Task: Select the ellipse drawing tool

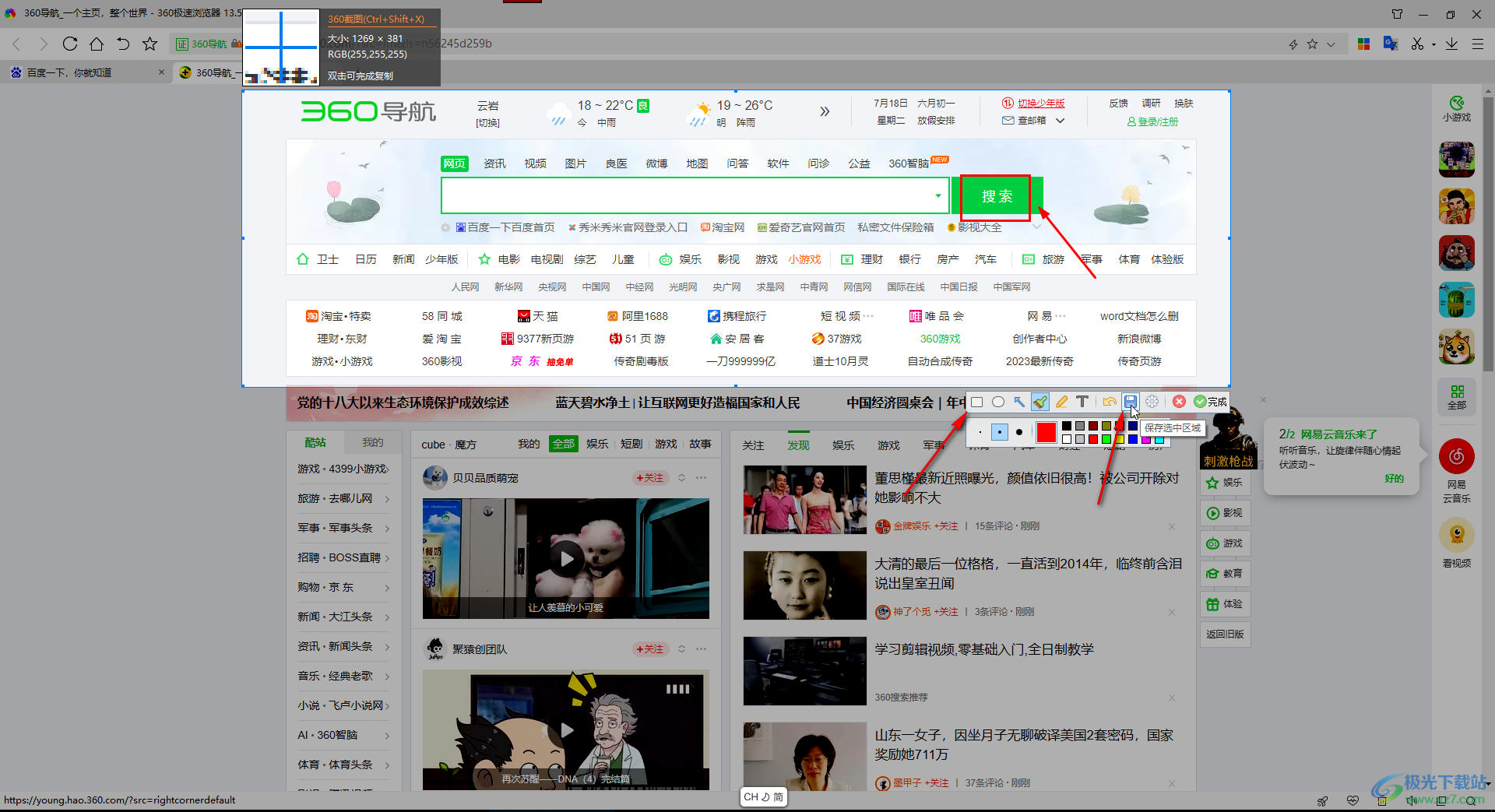Action: pyautogui.click(x=998, y=402)
